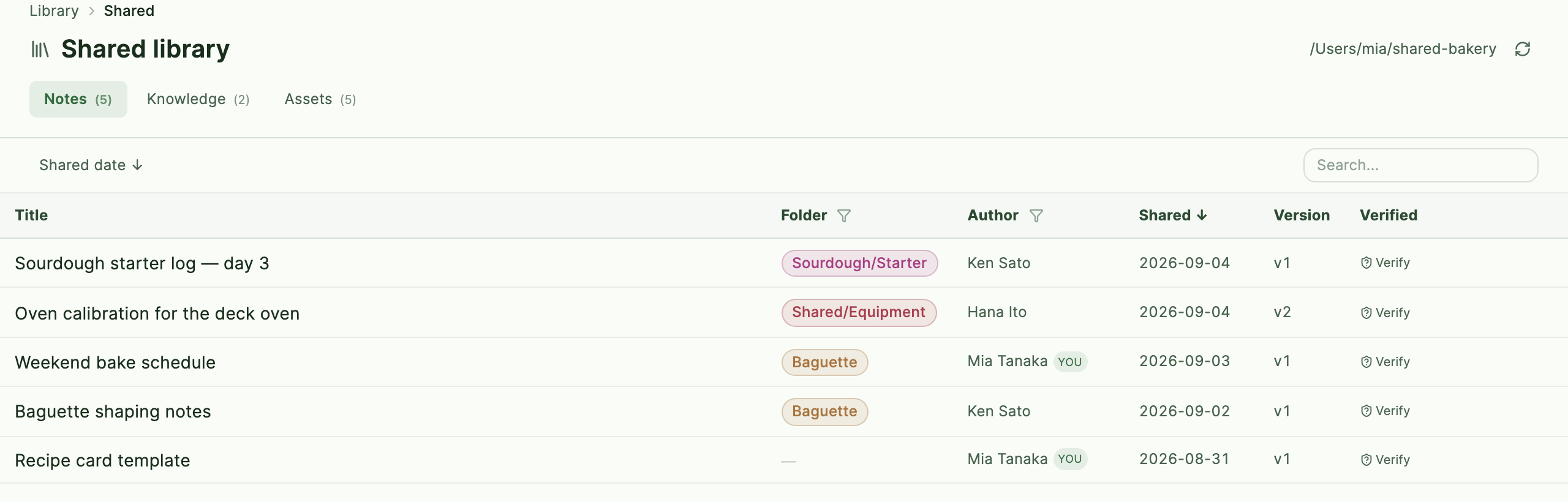This screenshot has width=1568, height=502.
Task: Click the Version column header
Action: [x=1302, y=215]
